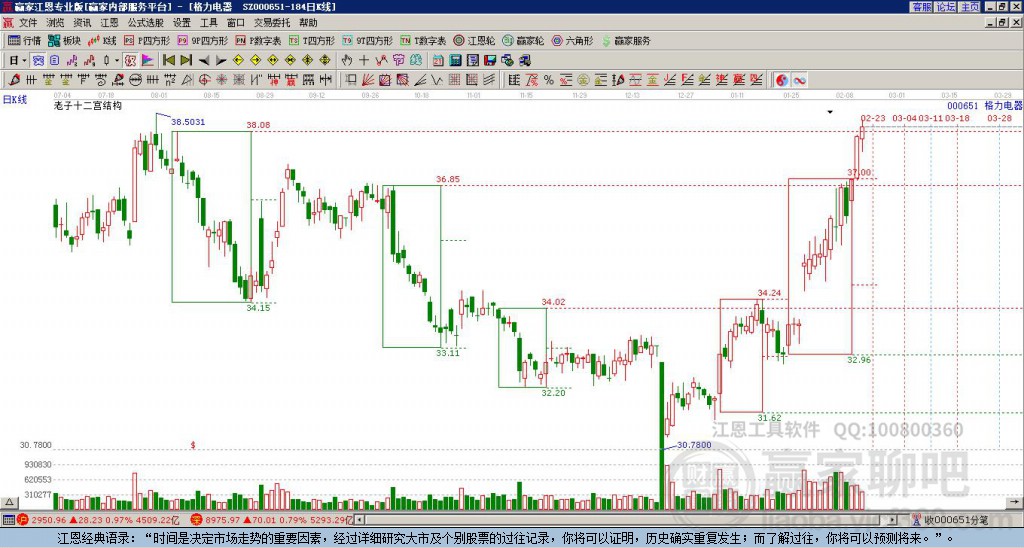Screen dimensions: 1024x548
Task: Open the 9T四方形 tool
Action: tap(368, 40)
